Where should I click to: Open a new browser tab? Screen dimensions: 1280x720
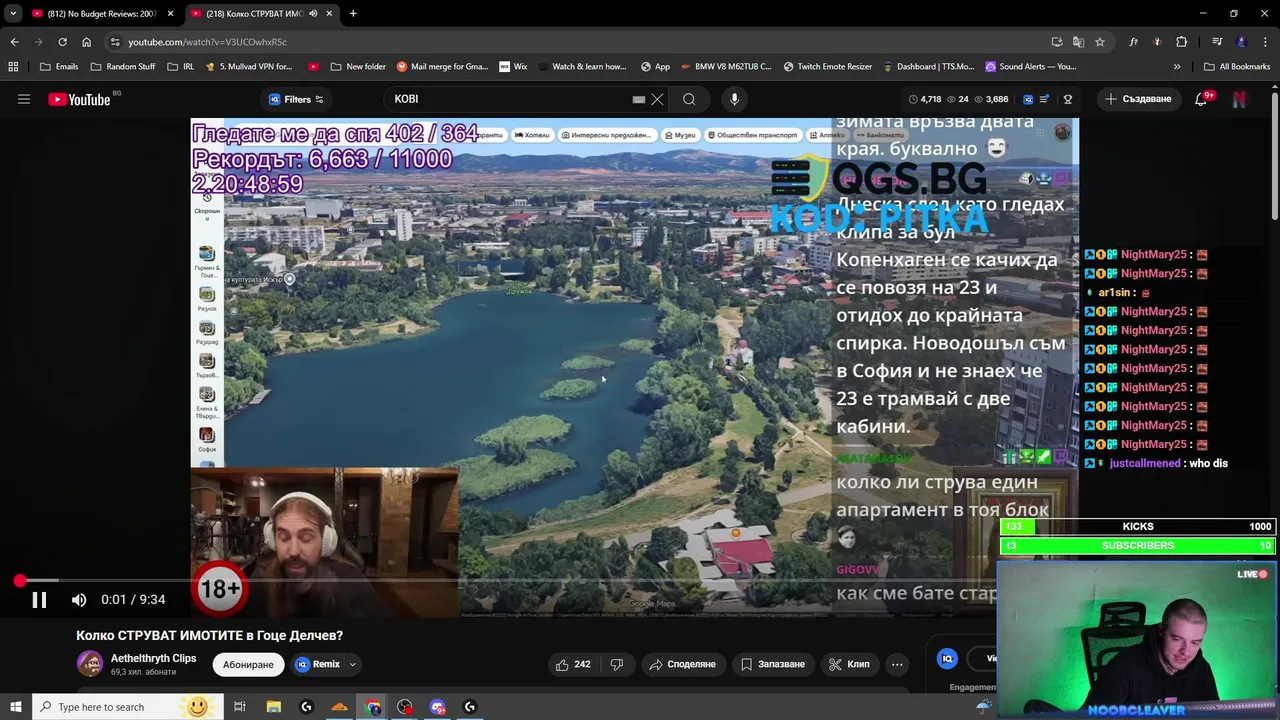(353, 13)
